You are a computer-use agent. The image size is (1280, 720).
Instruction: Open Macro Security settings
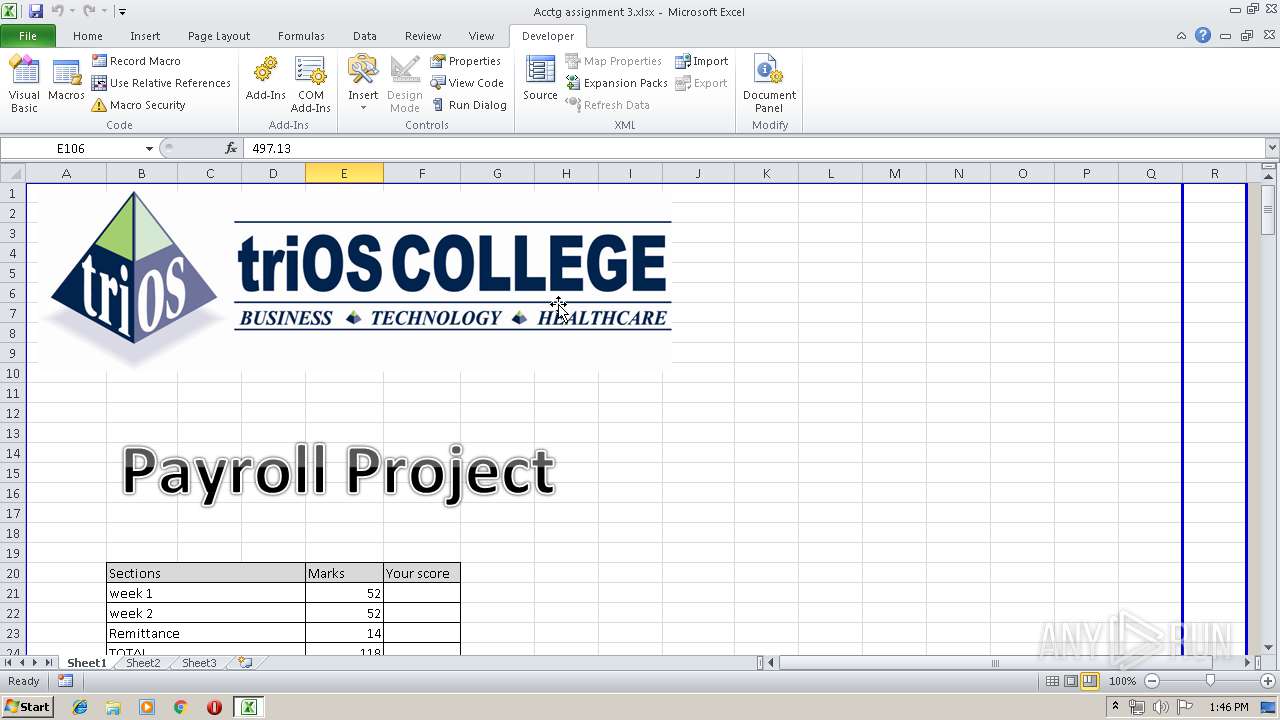[139, 105]
